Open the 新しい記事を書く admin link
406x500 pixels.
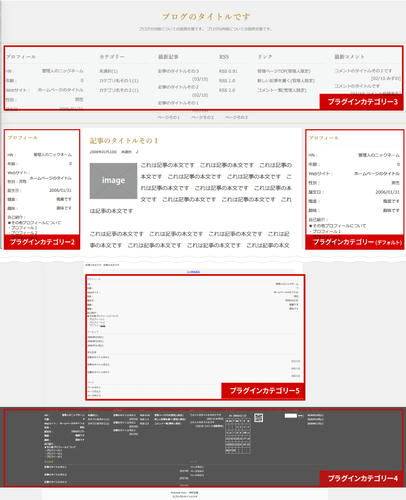[x=286, y=81]
